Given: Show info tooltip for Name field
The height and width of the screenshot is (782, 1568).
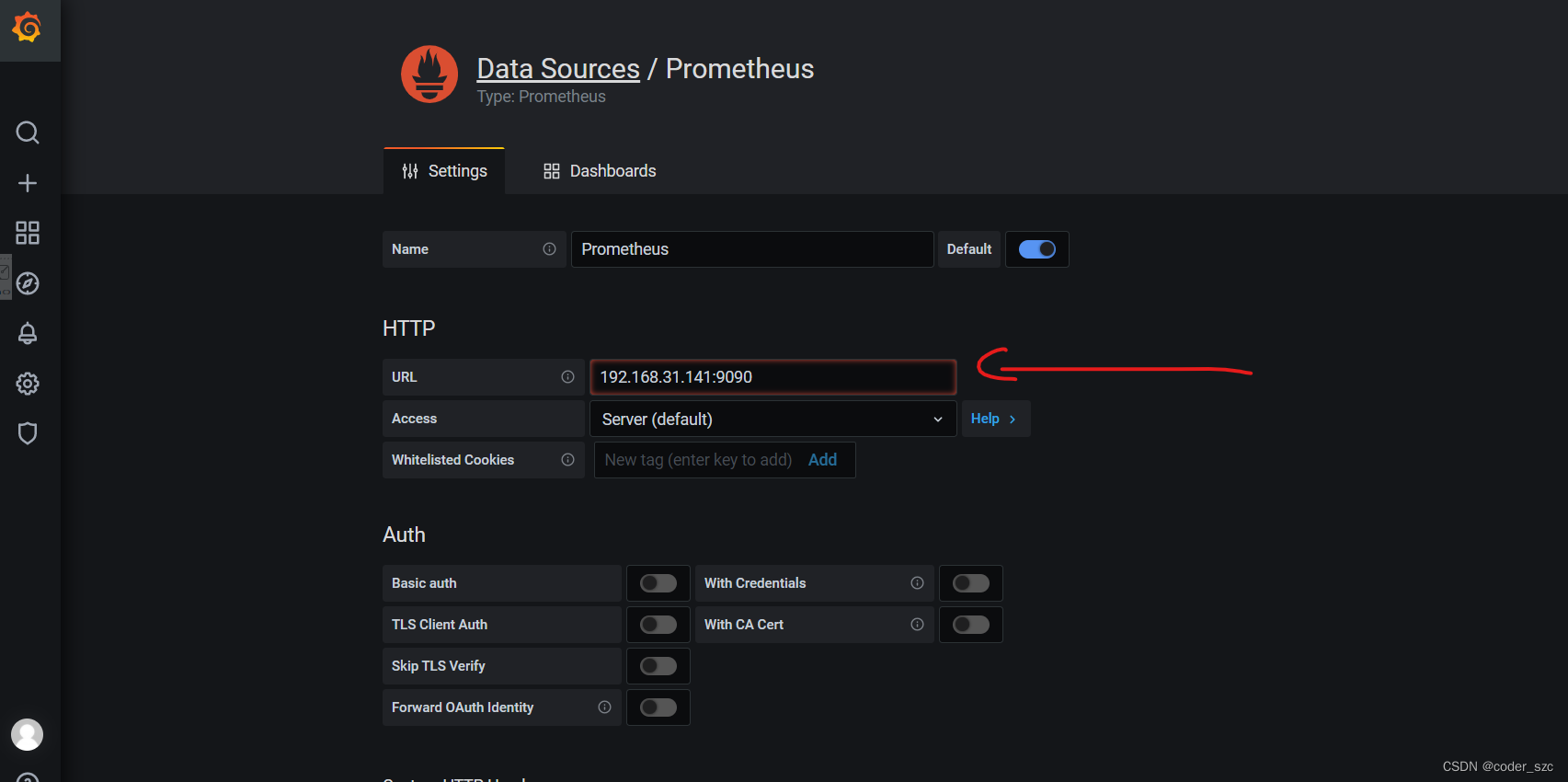Looking at the screenshot, I should [x=549, y=249].
